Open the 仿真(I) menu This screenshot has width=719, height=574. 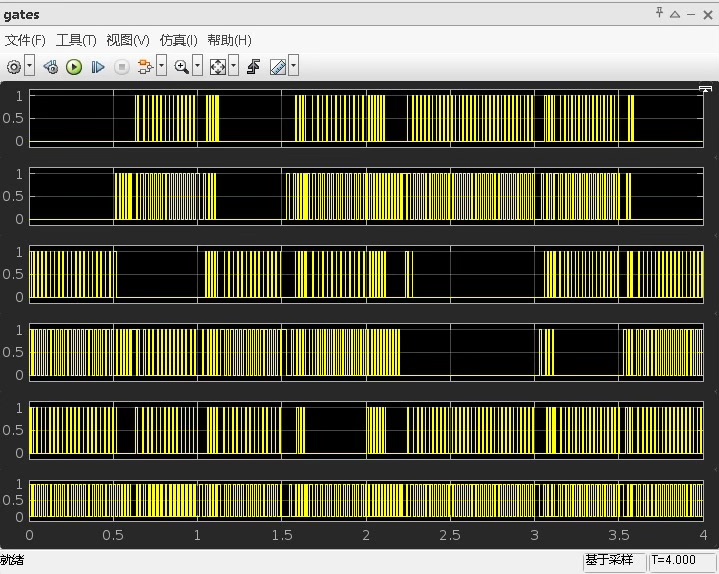tap(178, 40)
